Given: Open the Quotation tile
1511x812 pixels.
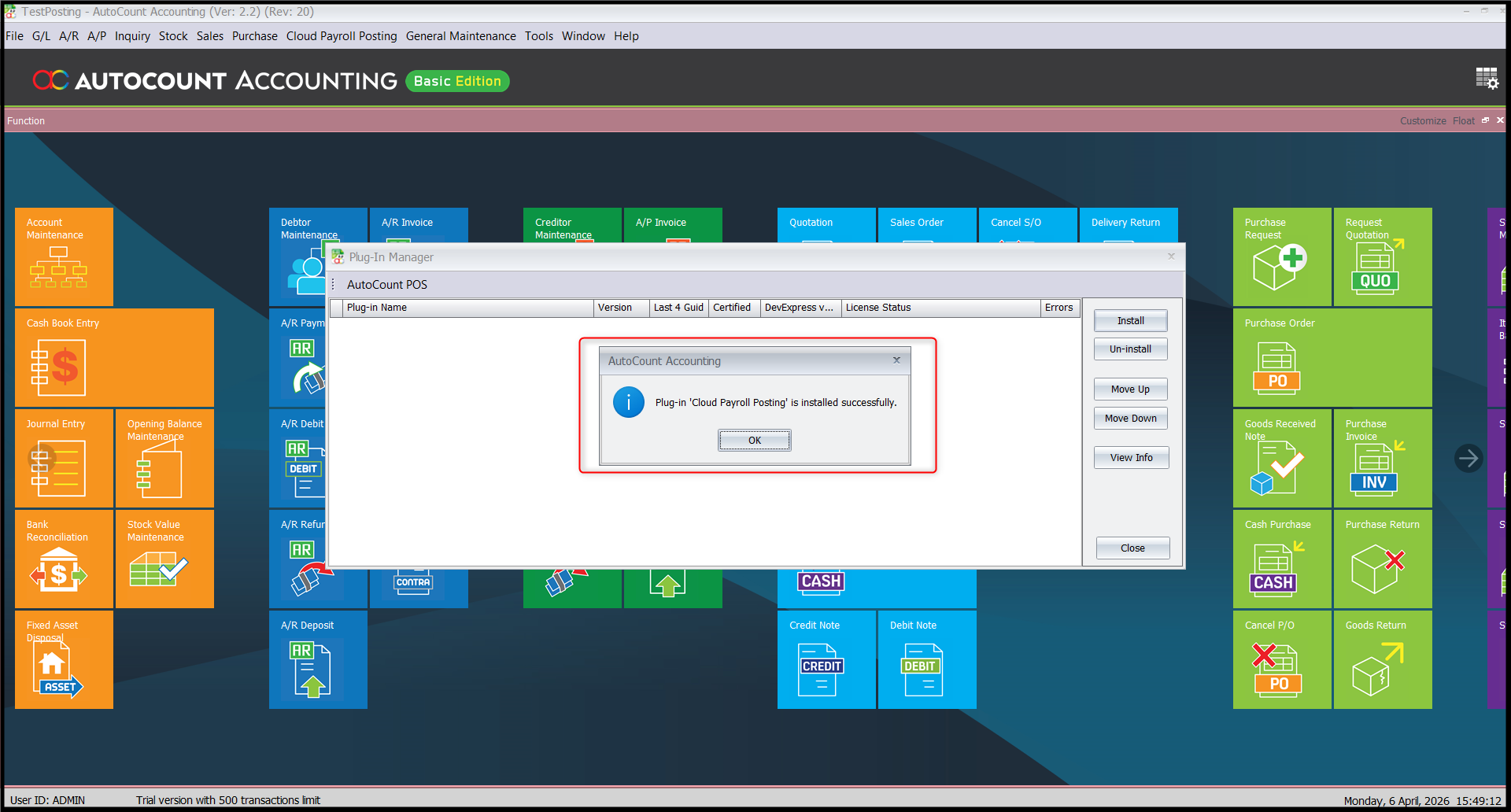Looking at the screenshot, I should click(x=826, y=224).
